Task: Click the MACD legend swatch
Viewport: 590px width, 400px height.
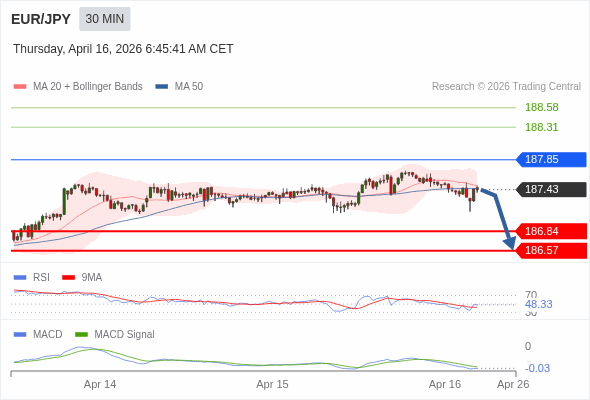Action: click(x=20, y=335)
